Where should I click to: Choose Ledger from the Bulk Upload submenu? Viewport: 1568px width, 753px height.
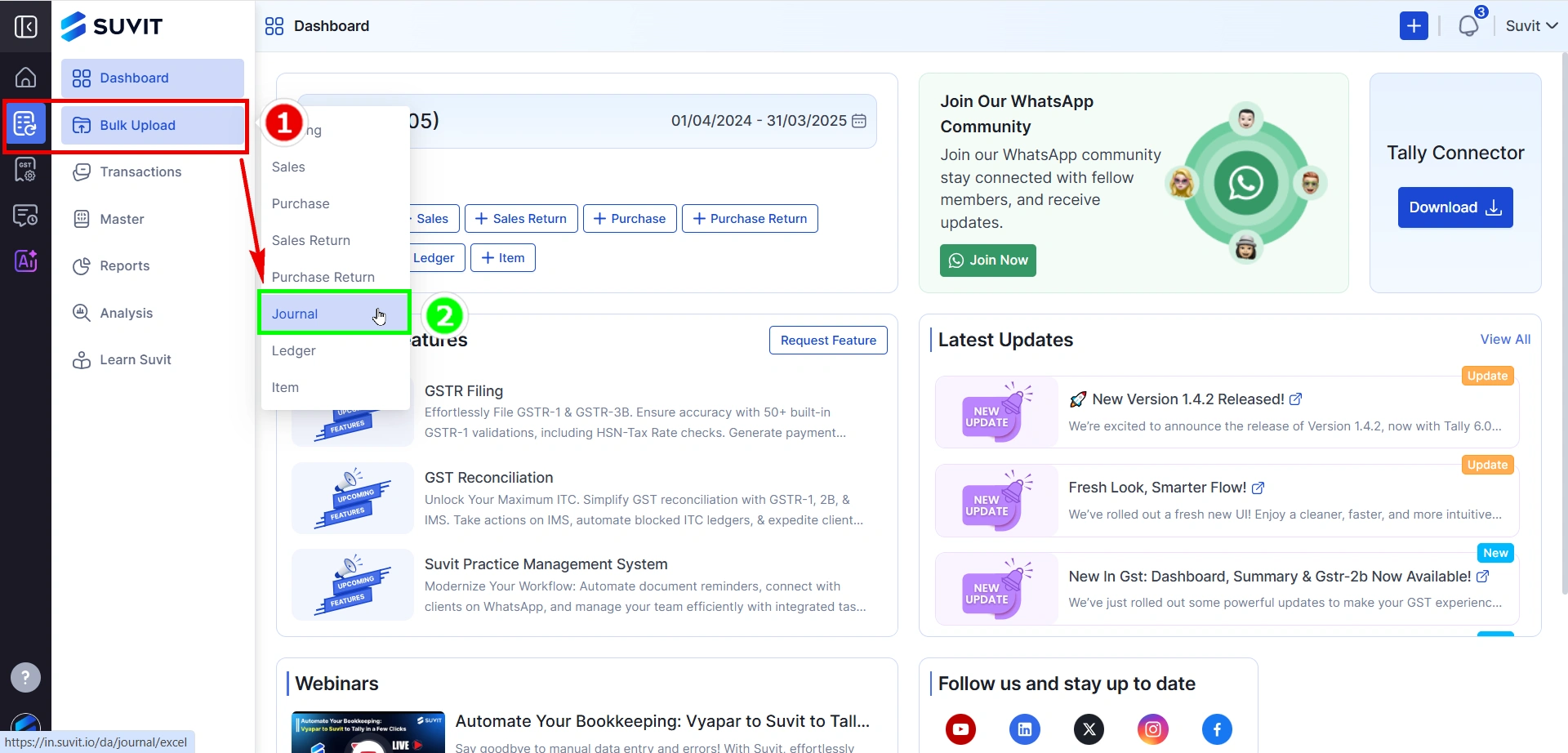coord(335,350)
